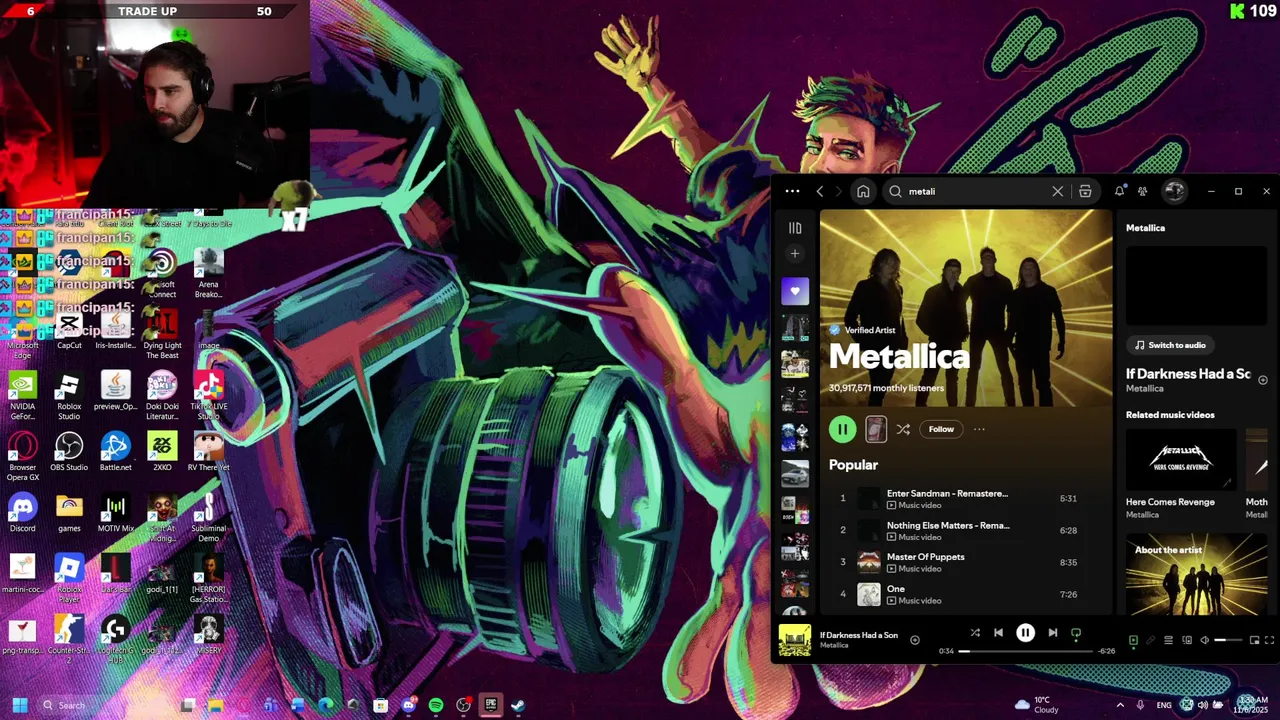Toggle shuffle in the player bar
The width and height of the screenshot is (1280, 720).
(x=975, y=633)
